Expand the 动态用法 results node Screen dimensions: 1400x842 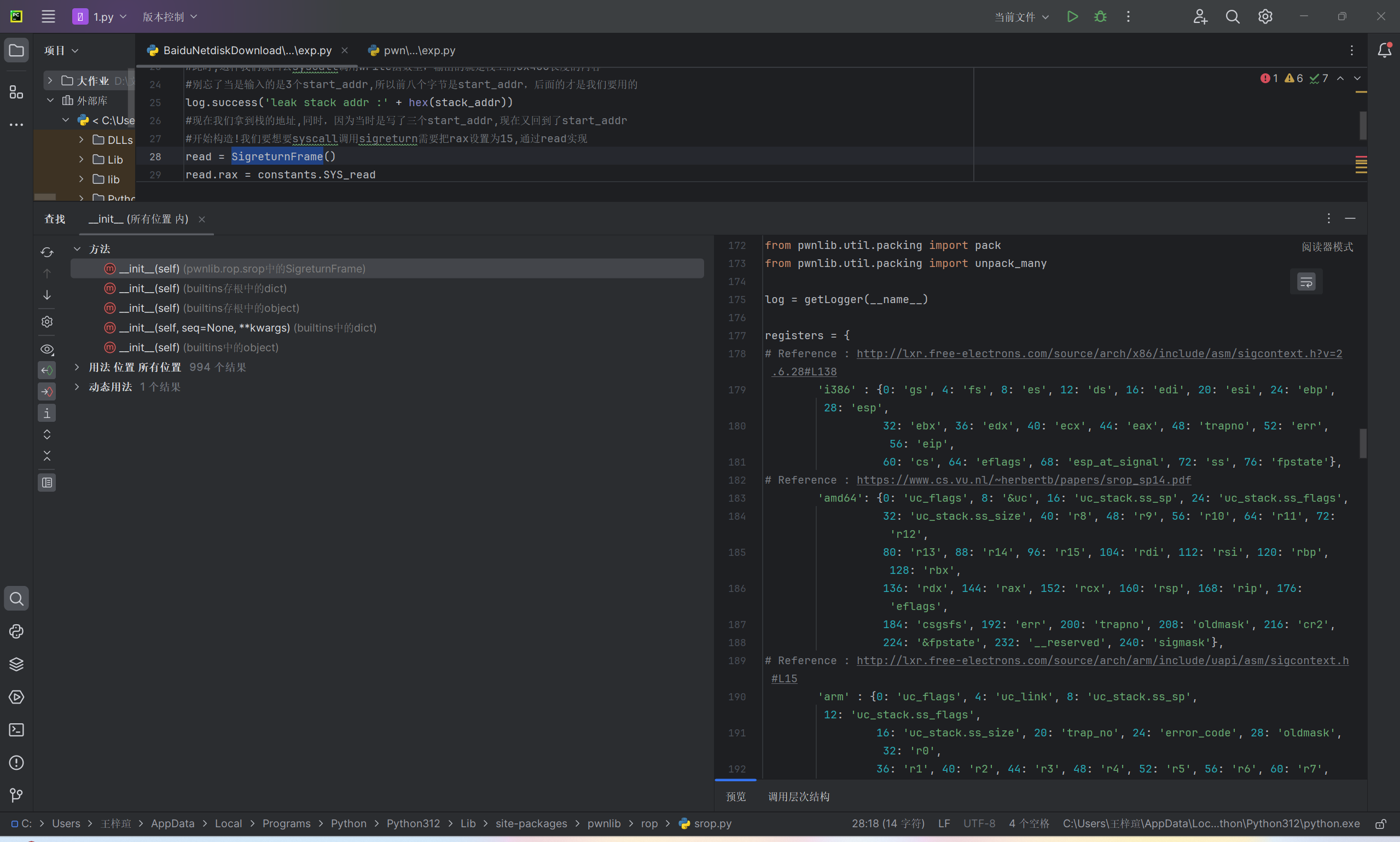pyautogui.click(x=77, y=387)
